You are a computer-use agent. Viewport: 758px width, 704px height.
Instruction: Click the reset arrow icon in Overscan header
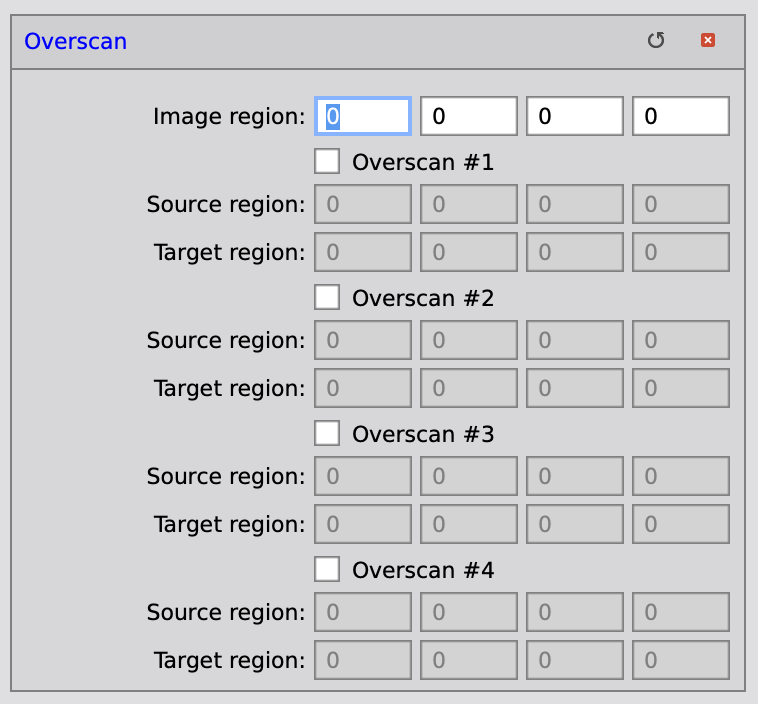click(x=656, y=41)
